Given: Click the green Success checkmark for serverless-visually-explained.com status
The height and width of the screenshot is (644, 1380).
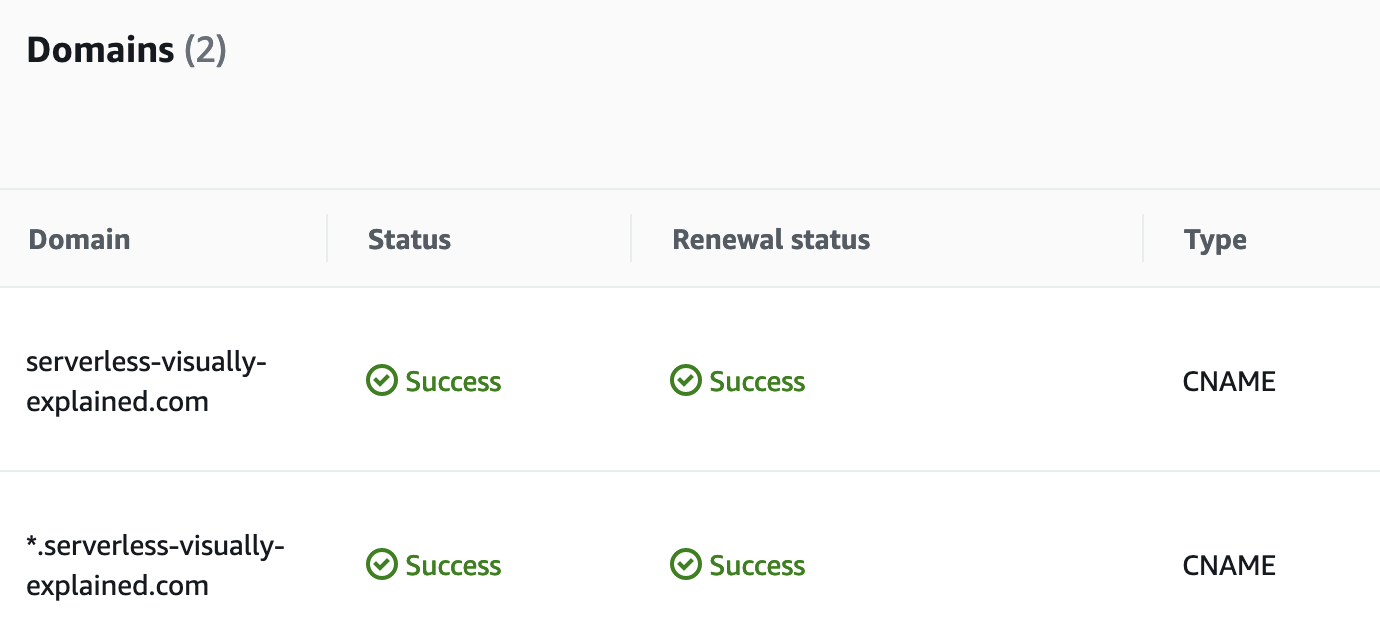Looking at the screenshot, I should coord(382,381).
